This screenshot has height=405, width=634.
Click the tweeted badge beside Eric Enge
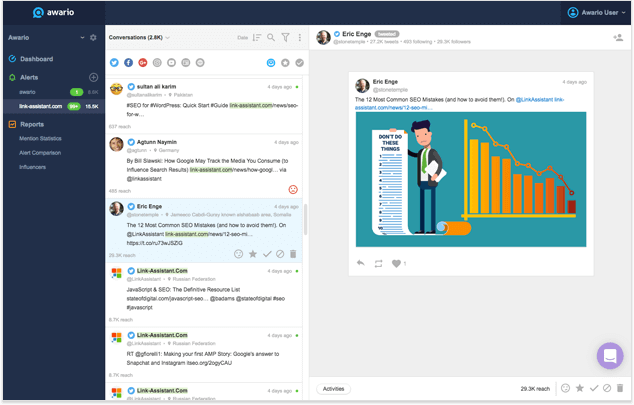click(387, 34)
